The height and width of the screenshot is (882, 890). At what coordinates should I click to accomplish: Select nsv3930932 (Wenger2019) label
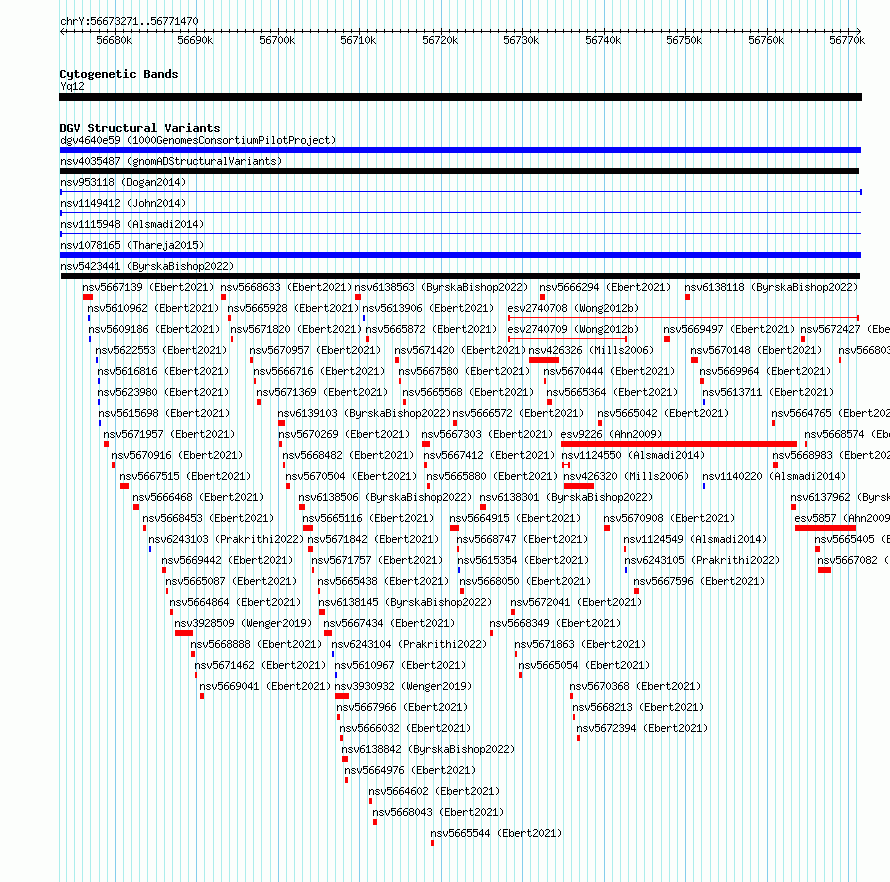pos(403,686)
